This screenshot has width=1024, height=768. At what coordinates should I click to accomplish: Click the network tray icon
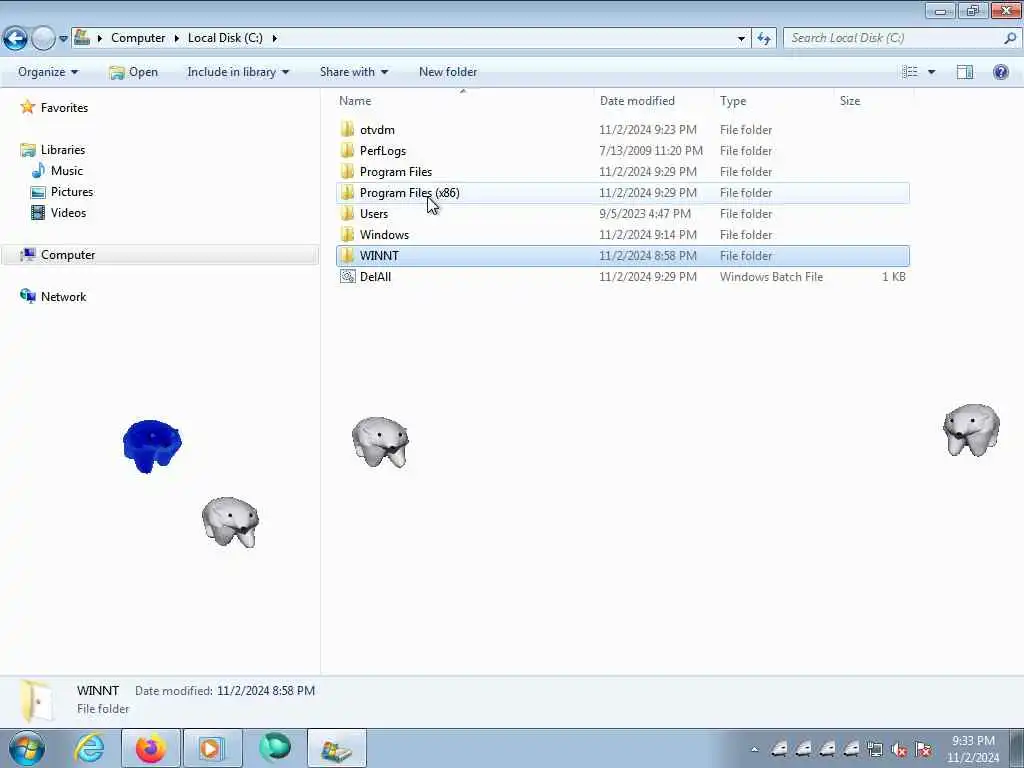click(875, 749)
